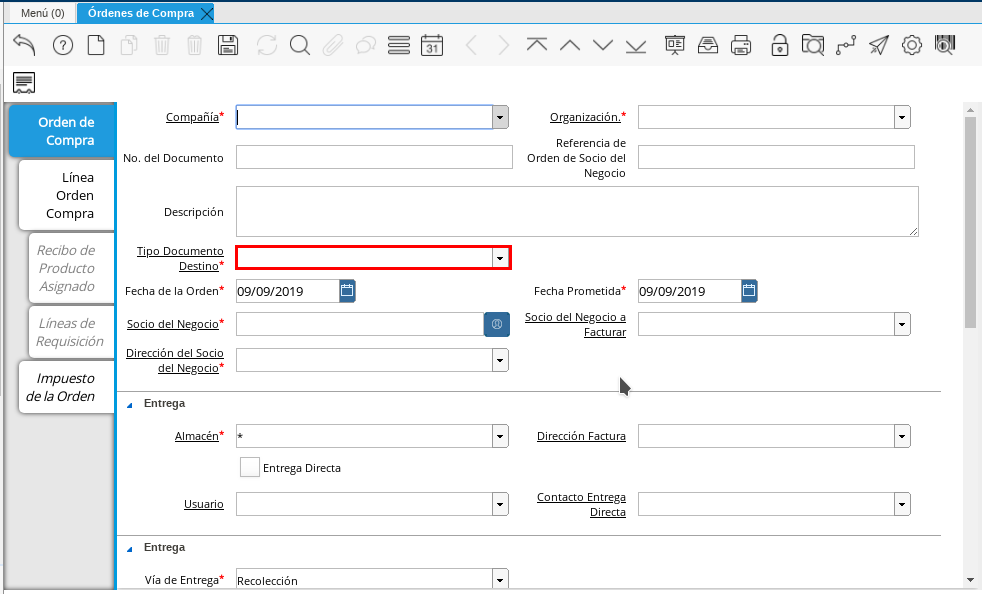Open the record search magnifier icon
This screenshot has width=982, height=594.
[x=300, y=45]
